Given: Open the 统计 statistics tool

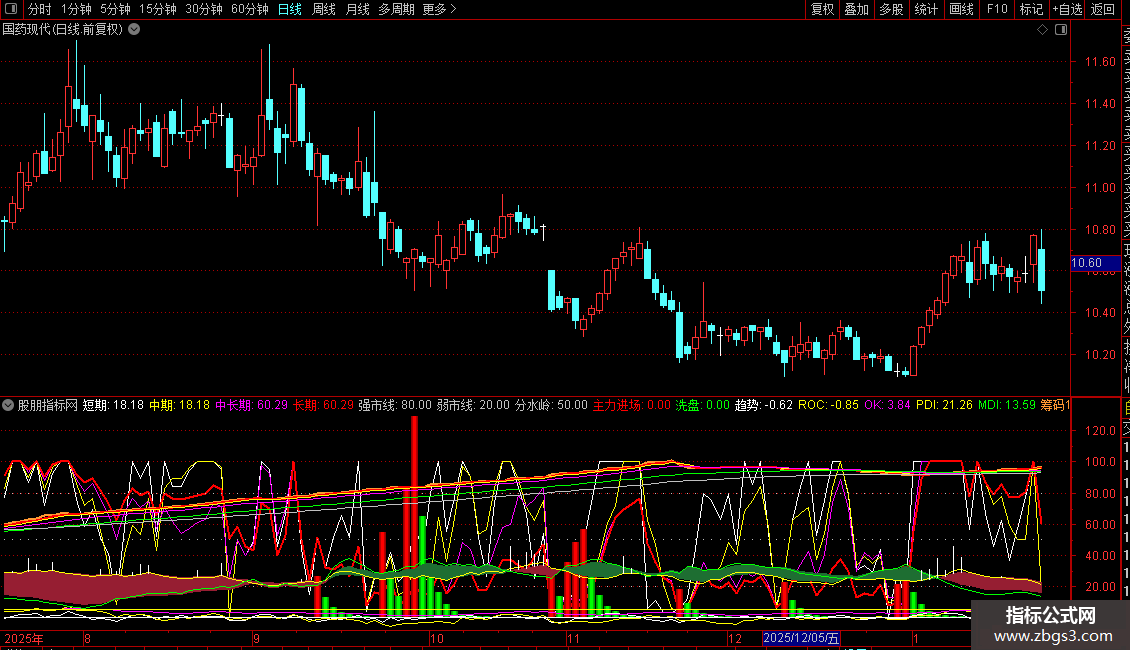Looking at the screenshot, I should [x=926, y=9].
